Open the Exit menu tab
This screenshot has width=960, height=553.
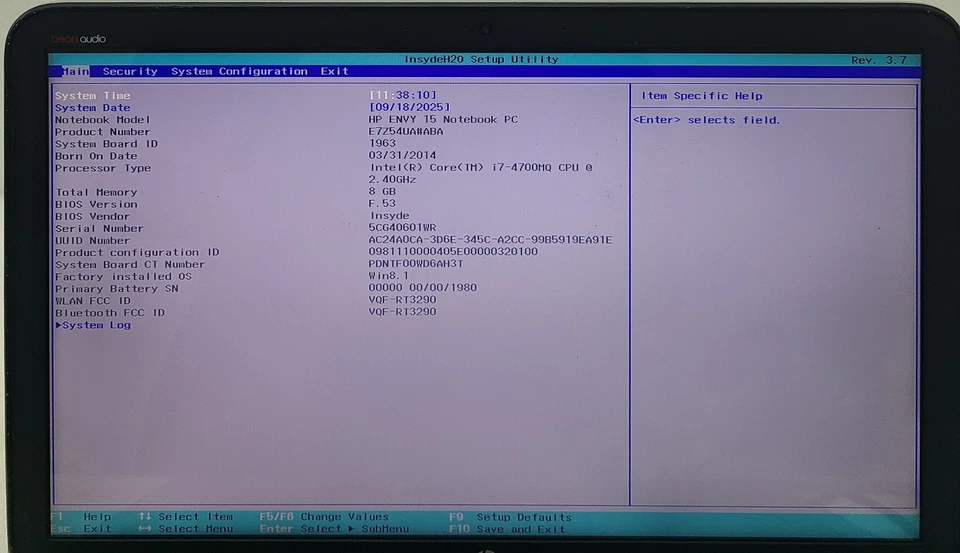tap(334, 72)
